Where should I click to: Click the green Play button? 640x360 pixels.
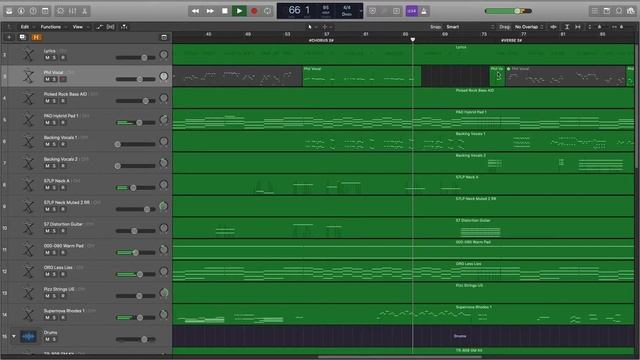pyautogui.click(x=239, y=11)
